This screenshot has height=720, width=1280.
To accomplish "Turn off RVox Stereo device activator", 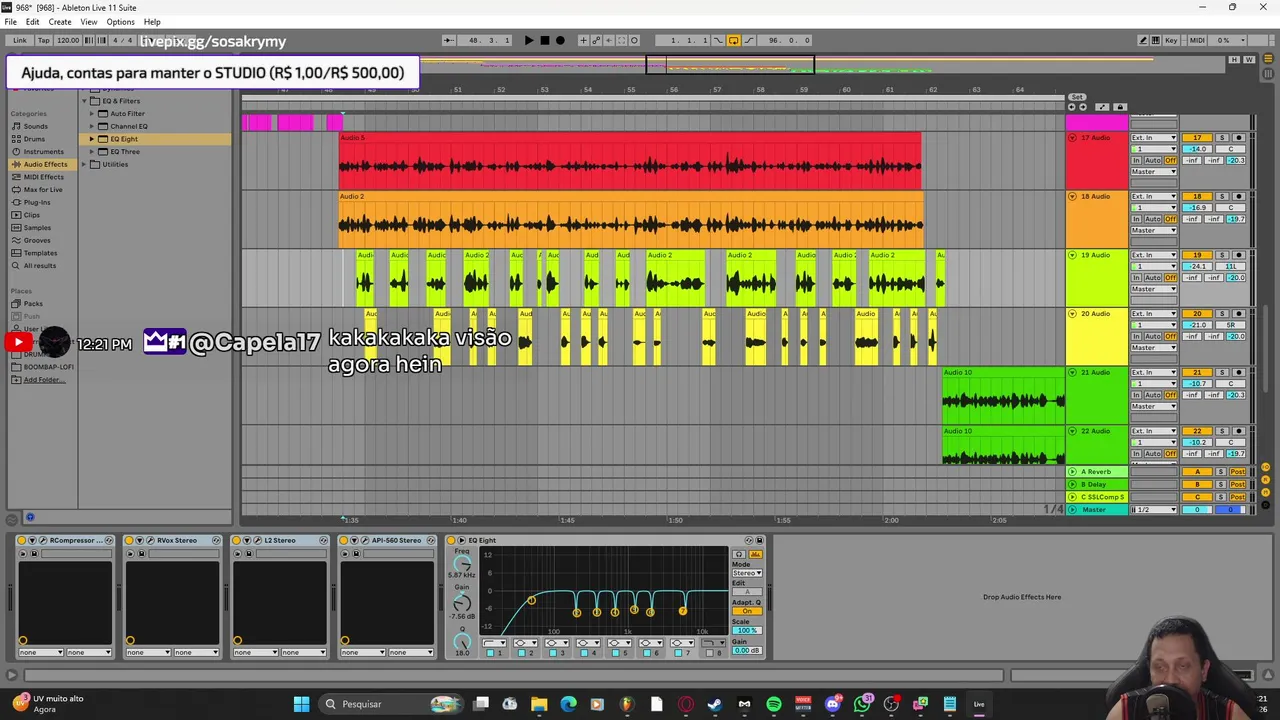I will click(x=129, y=541).
